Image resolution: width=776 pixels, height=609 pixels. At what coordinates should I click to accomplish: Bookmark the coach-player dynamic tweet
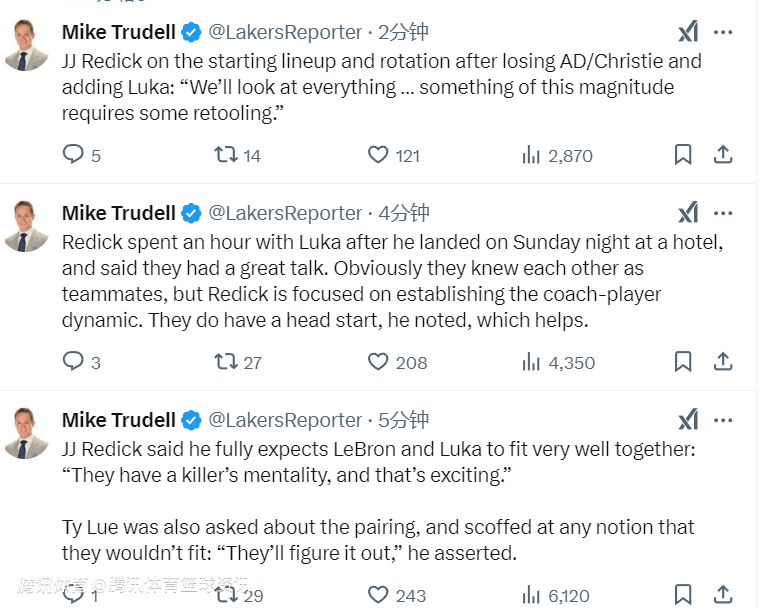[x=683, y=361]
